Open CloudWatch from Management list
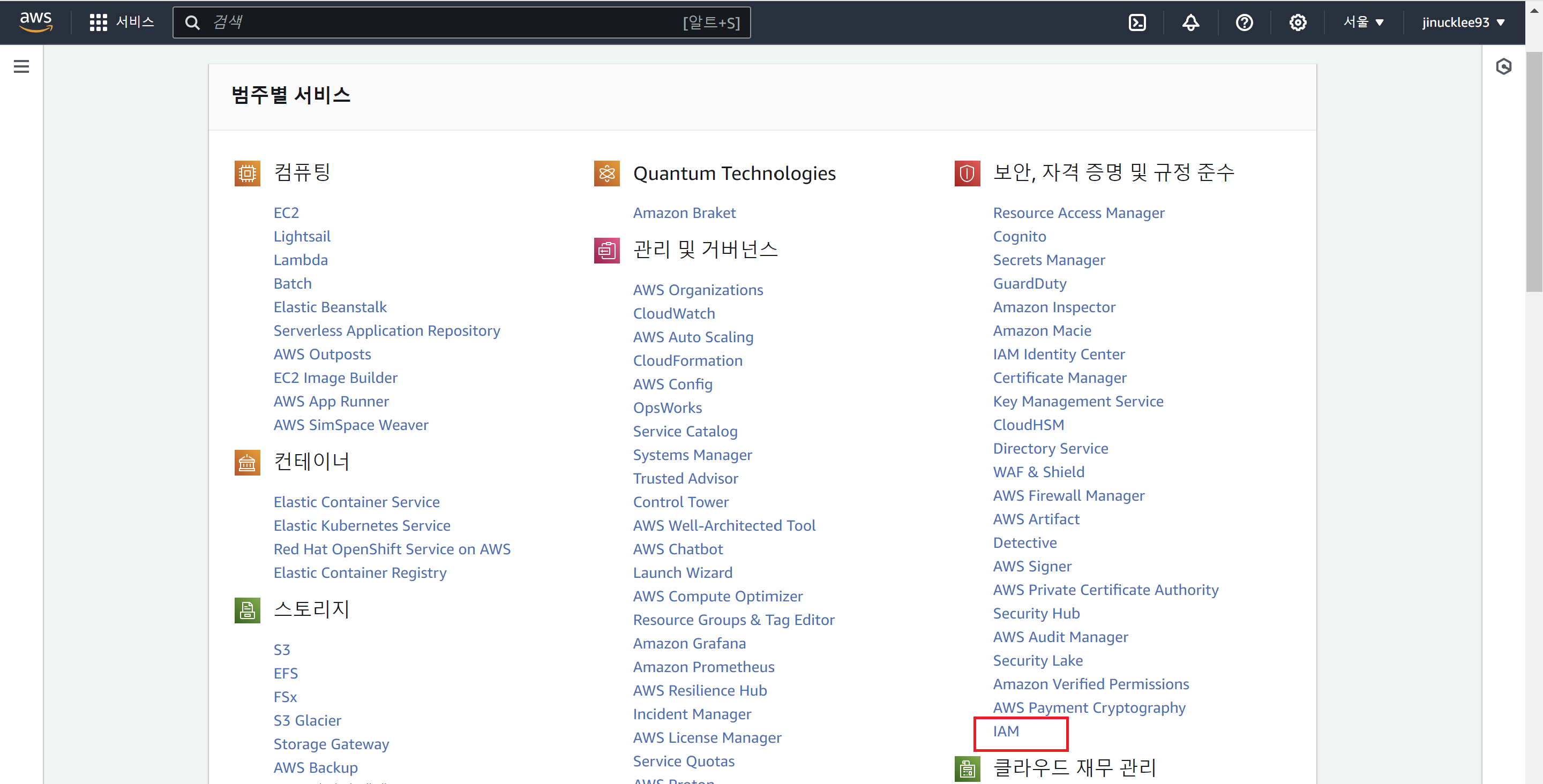Image resolution: width=1543 pixels, height=784 pixels. 674,313
